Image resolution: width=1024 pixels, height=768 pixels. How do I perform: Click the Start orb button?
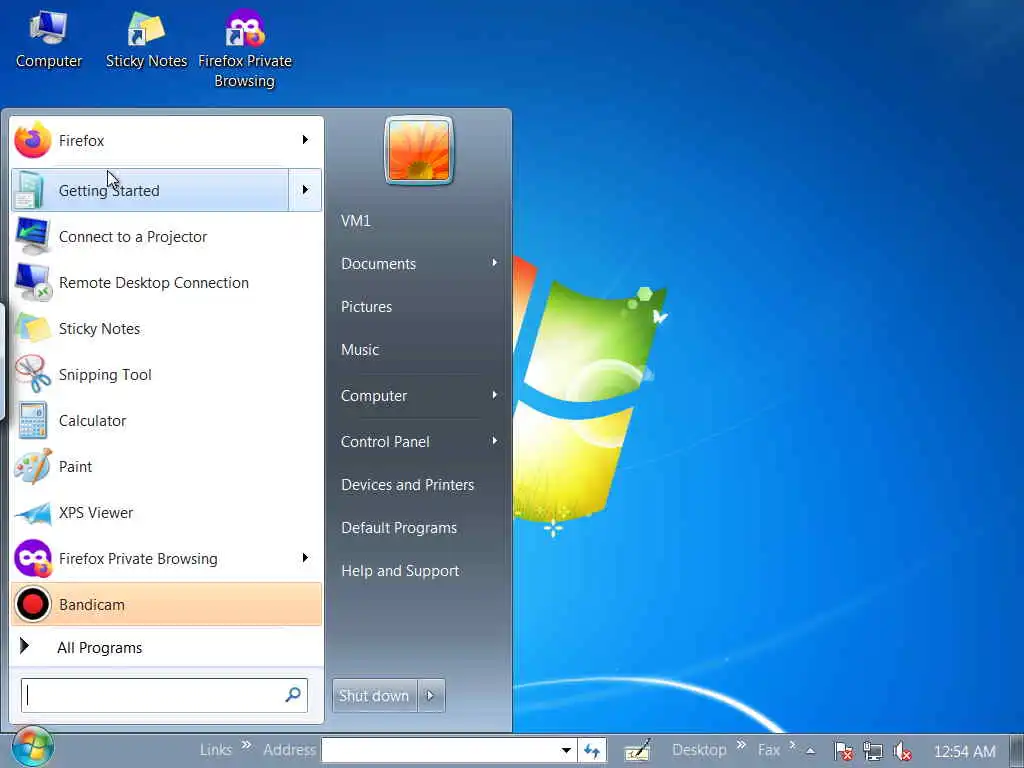pyautogui.click(x=32, y=746)
